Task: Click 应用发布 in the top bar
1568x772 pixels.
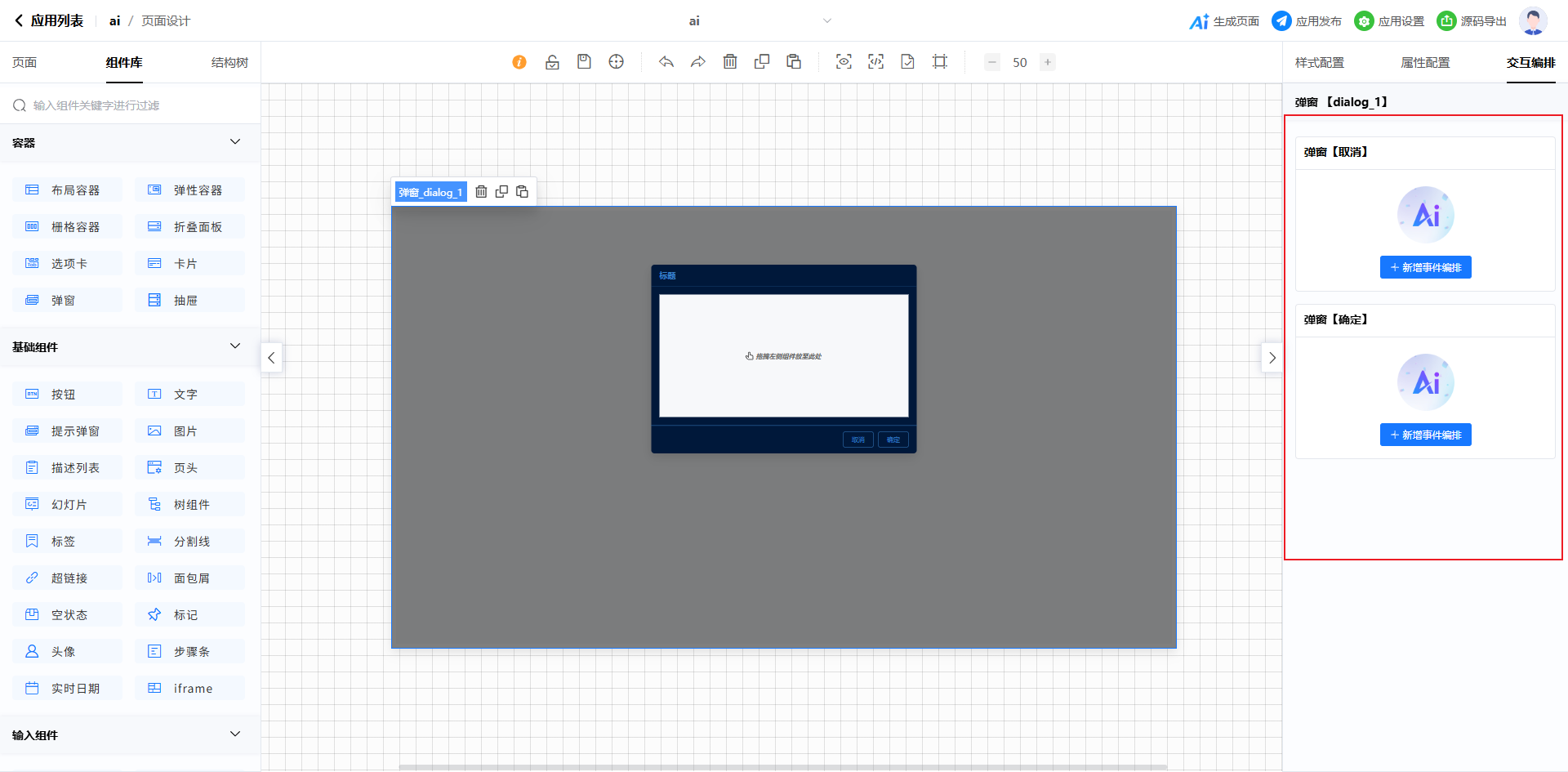Action: tap(1307, 21)
